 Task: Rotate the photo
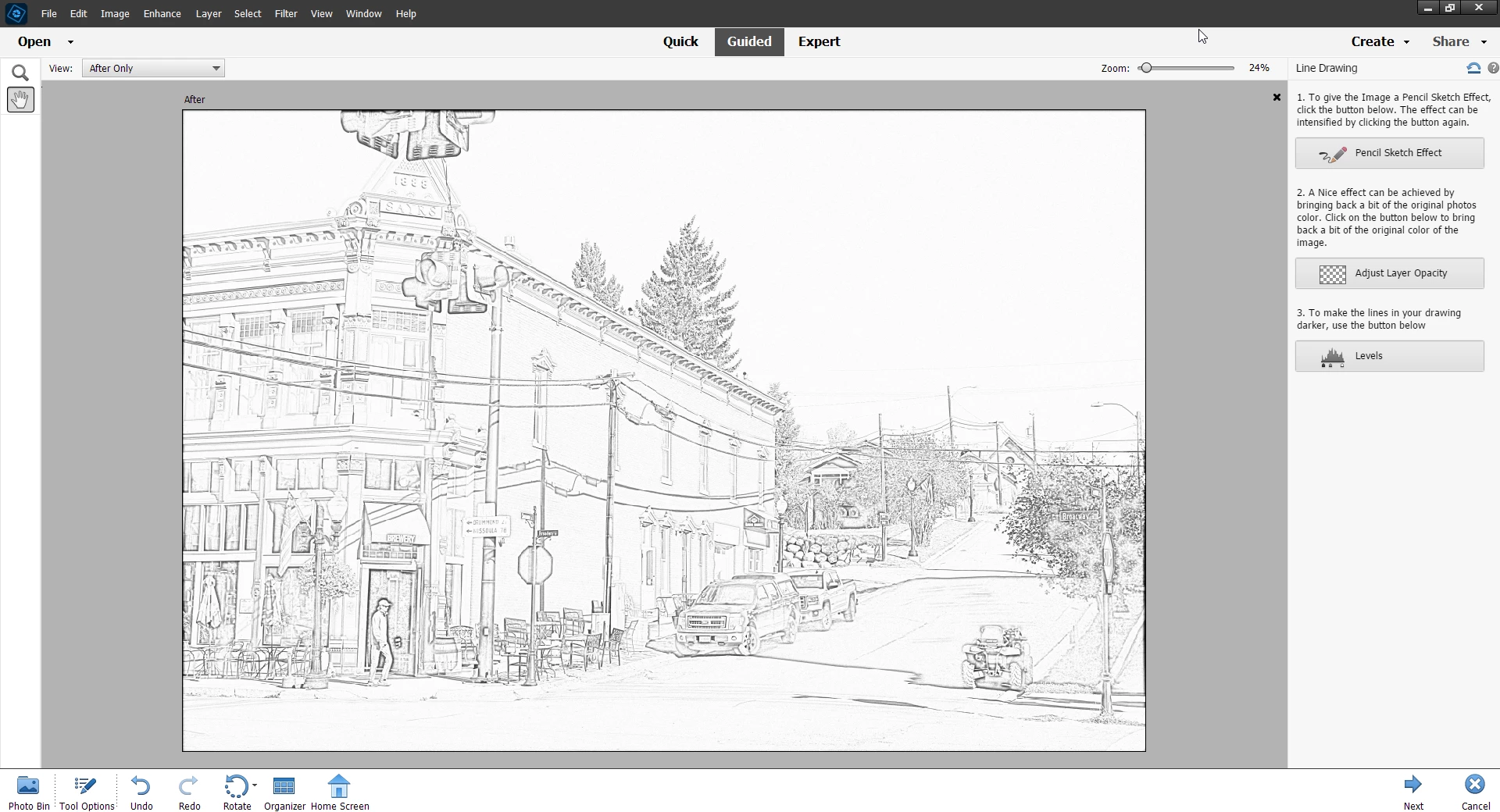(x=236, y=792)
